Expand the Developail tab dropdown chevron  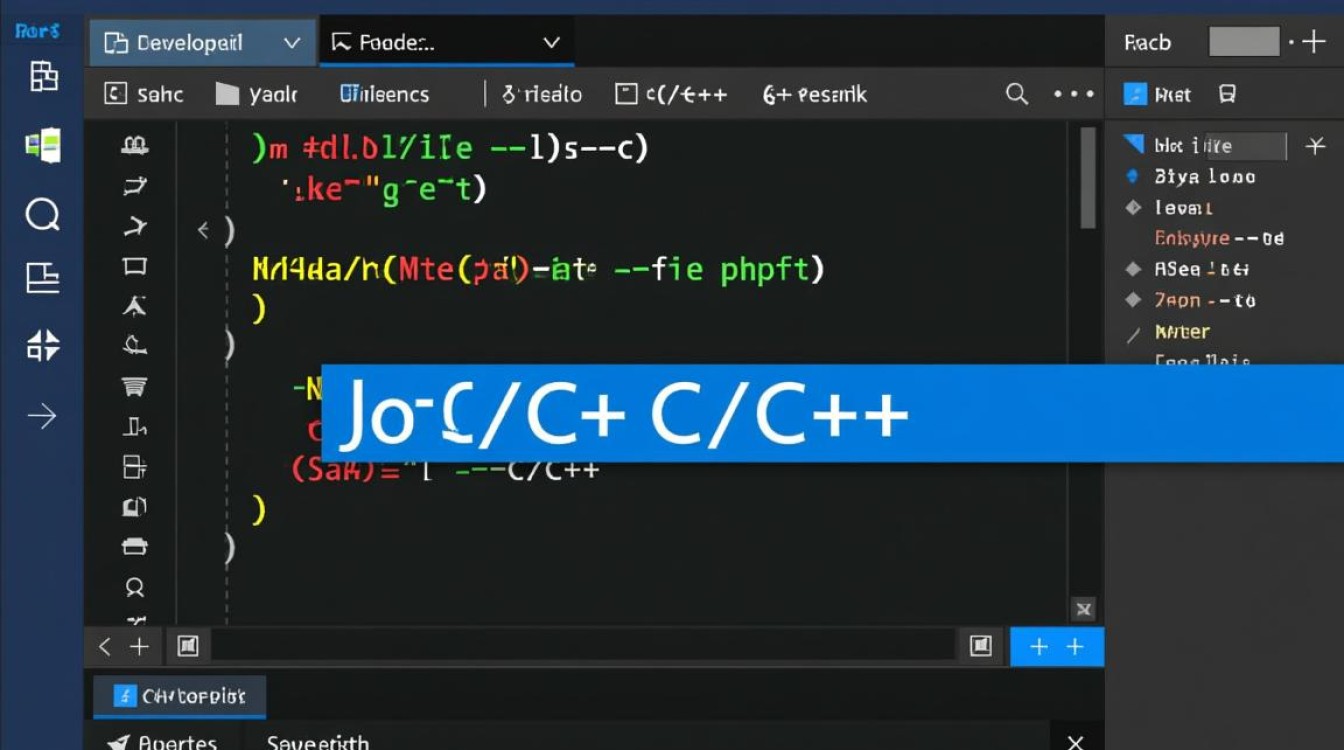point(292,43)
